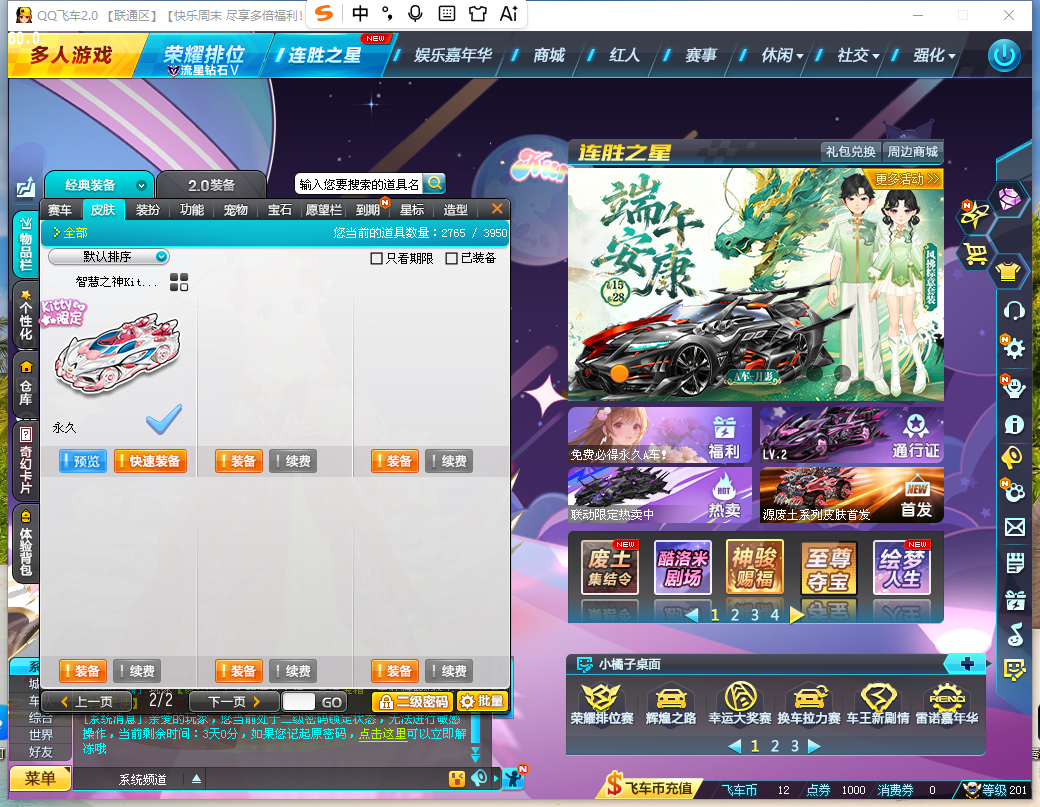Open the grid view icon beside item name

coord(179,282)
